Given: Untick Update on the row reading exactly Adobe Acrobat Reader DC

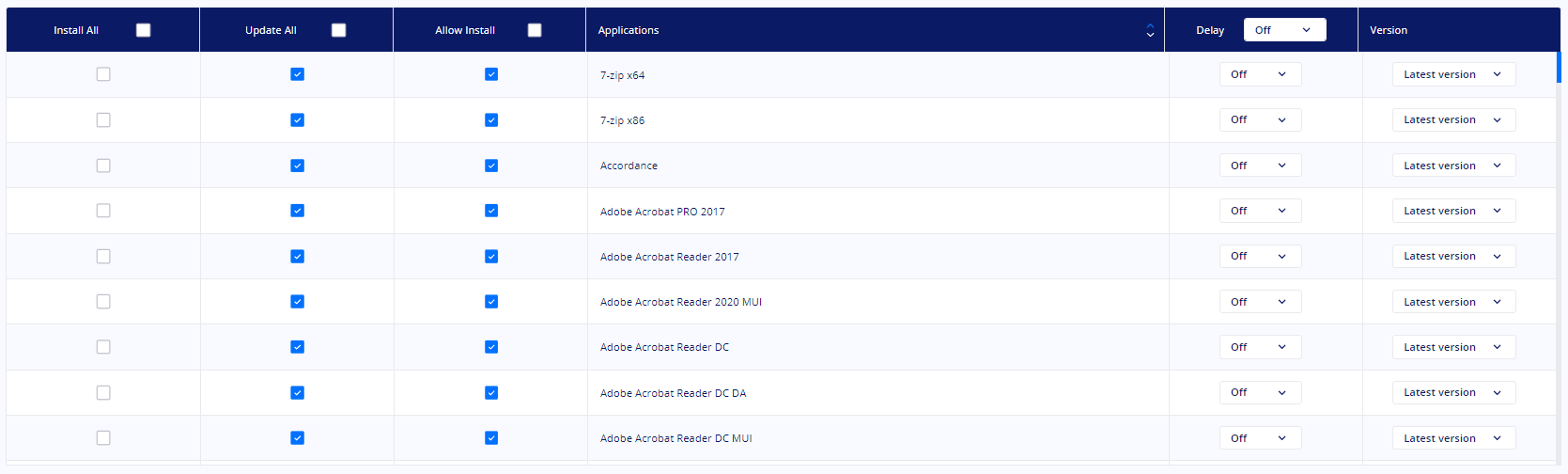Looking at the screenshot, I should (x=297, y=347).
